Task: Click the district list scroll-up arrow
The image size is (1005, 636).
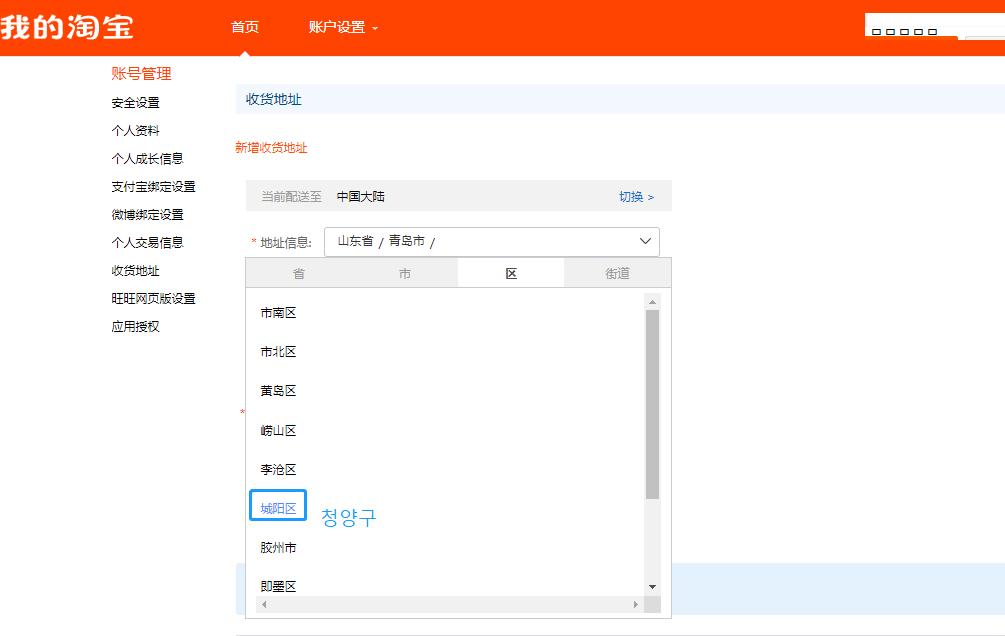Action: 652,302
